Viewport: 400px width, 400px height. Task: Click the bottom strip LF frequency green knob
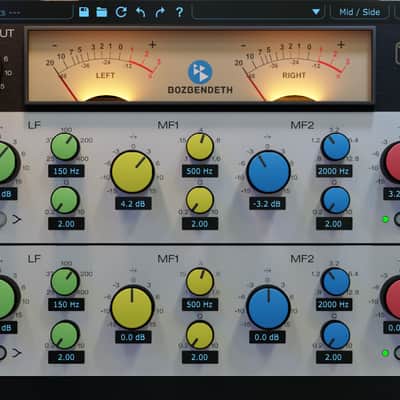pos(65,282)
